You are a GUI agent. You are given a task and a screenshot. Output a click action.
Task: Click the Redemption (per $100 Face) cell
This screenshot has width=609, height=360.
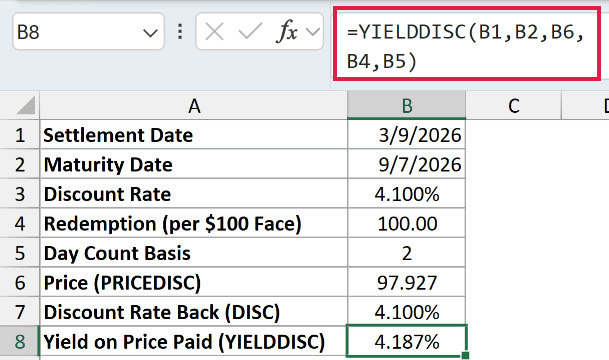tap(194, 224)
